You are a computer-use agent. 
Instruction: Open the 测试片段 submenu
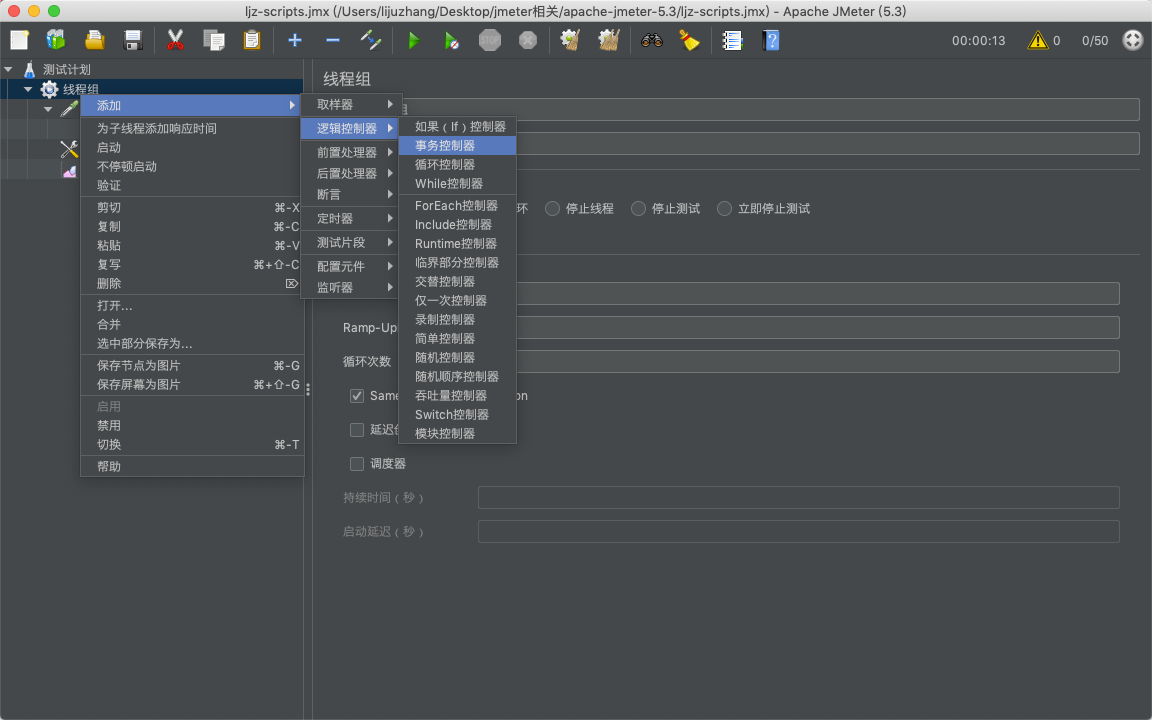(351, 242)
